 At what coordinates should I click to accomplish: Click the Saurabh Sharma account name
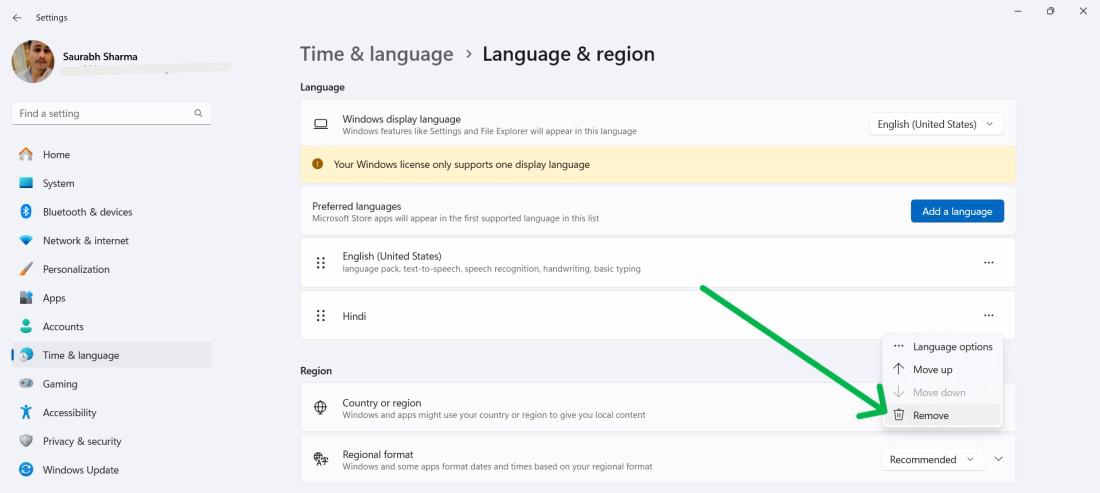coord(100,57)
